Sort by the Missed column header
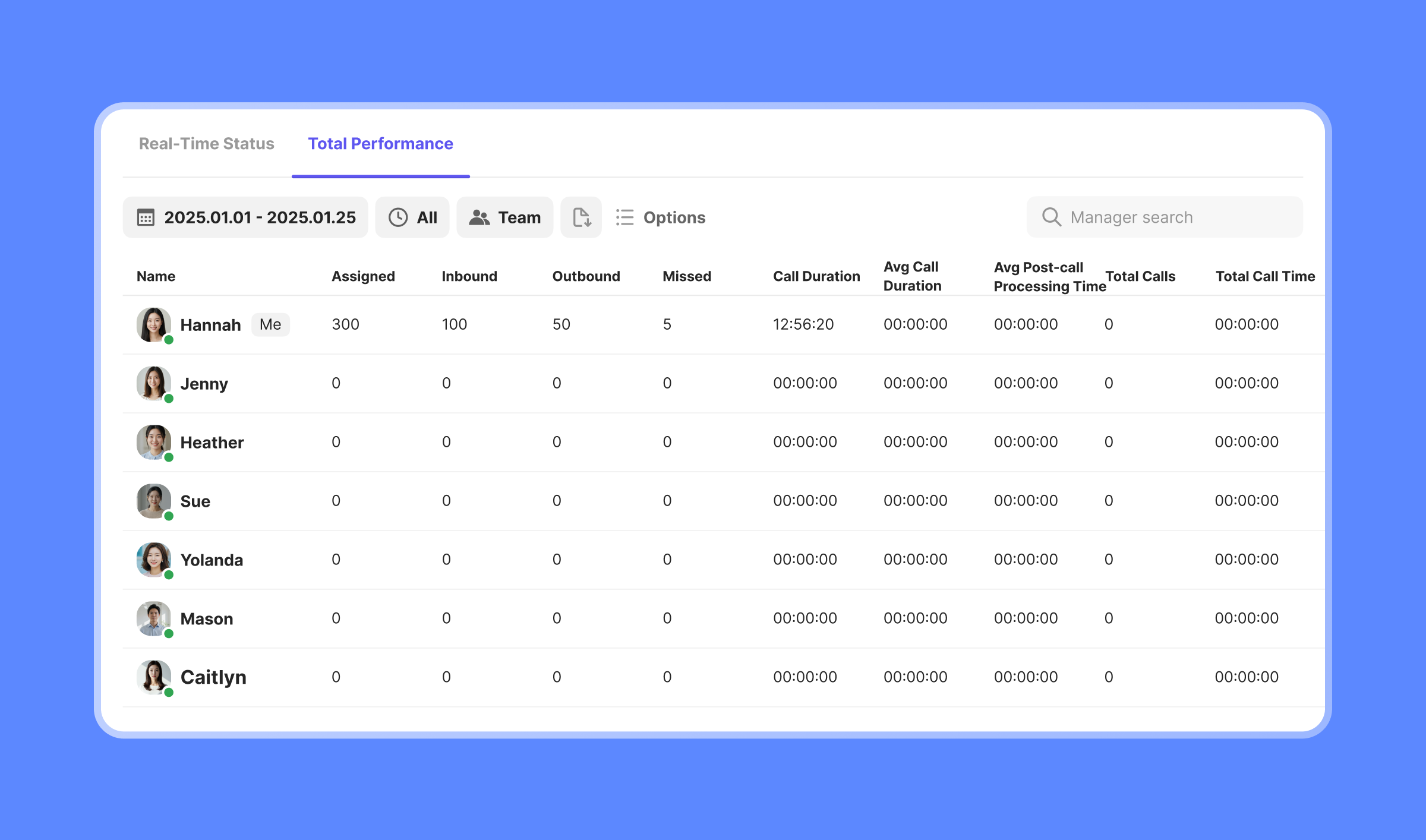Image resolution: width=1426 pixels, height=840 pixels. (x=686, y=276)
